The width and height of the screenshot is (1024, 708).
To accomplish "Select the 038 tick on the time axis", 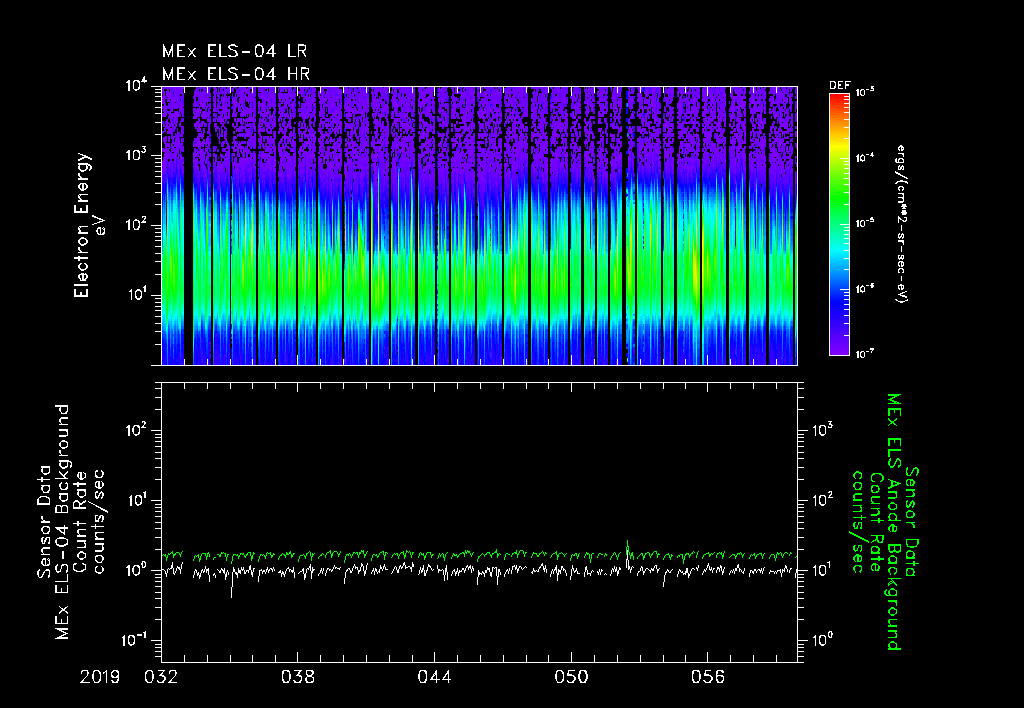I will tap(298, 677).
